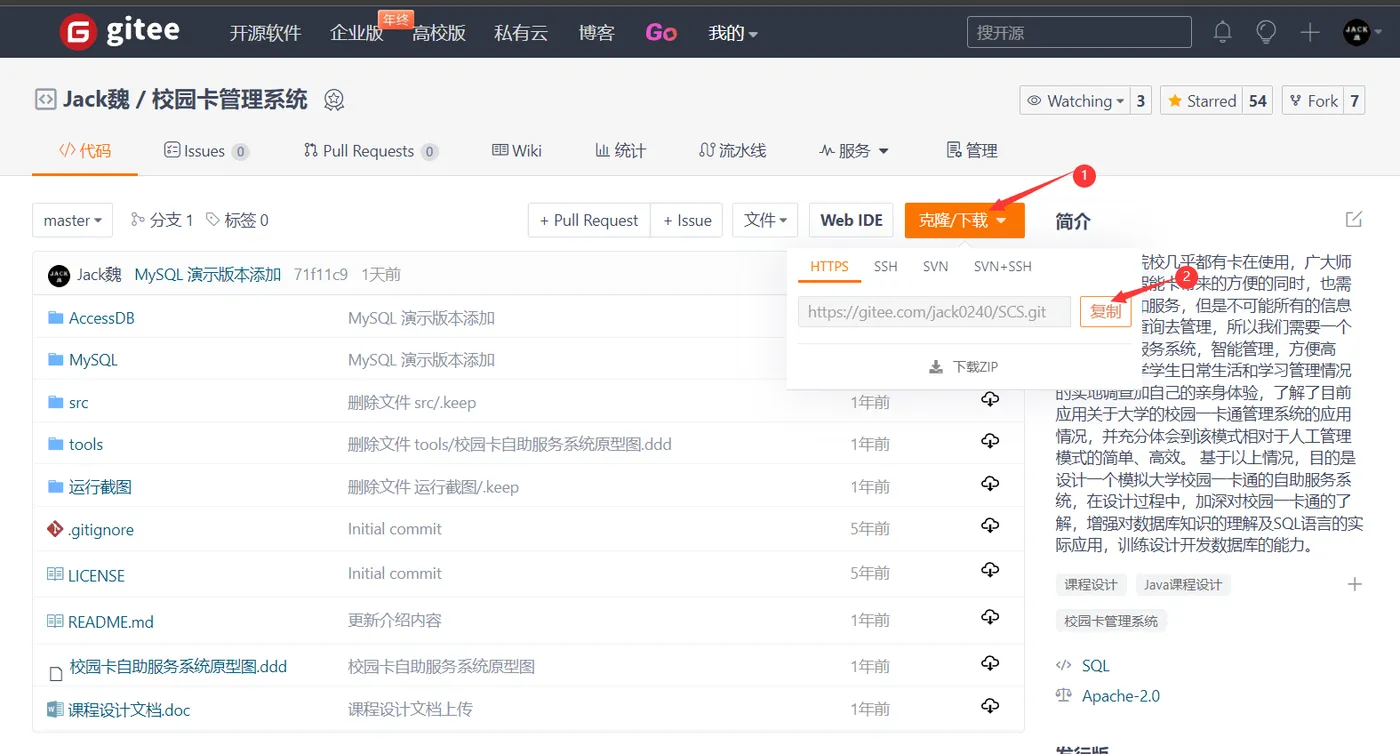Open 开源软件 in the header
Screen dimensions: 1400x754
tap(265, 33)
